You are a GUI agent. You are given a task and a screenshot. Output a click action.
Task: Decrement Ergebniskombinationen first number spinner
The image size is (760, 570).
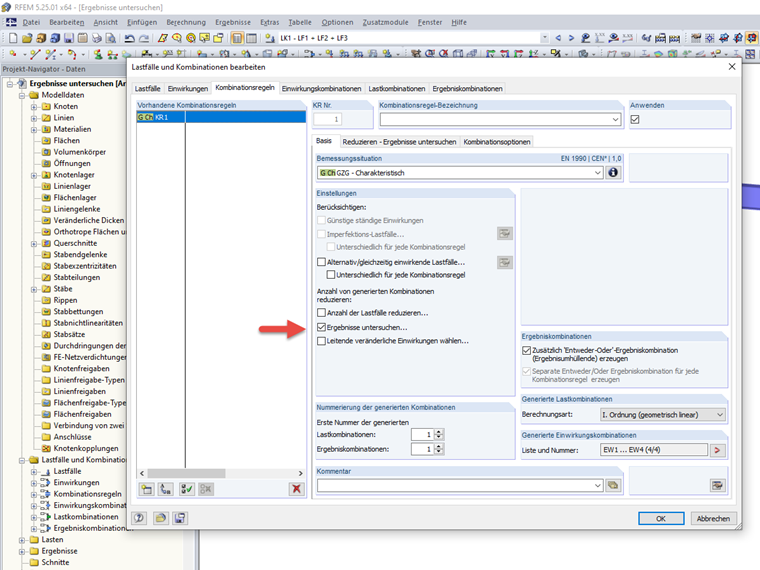439,452
